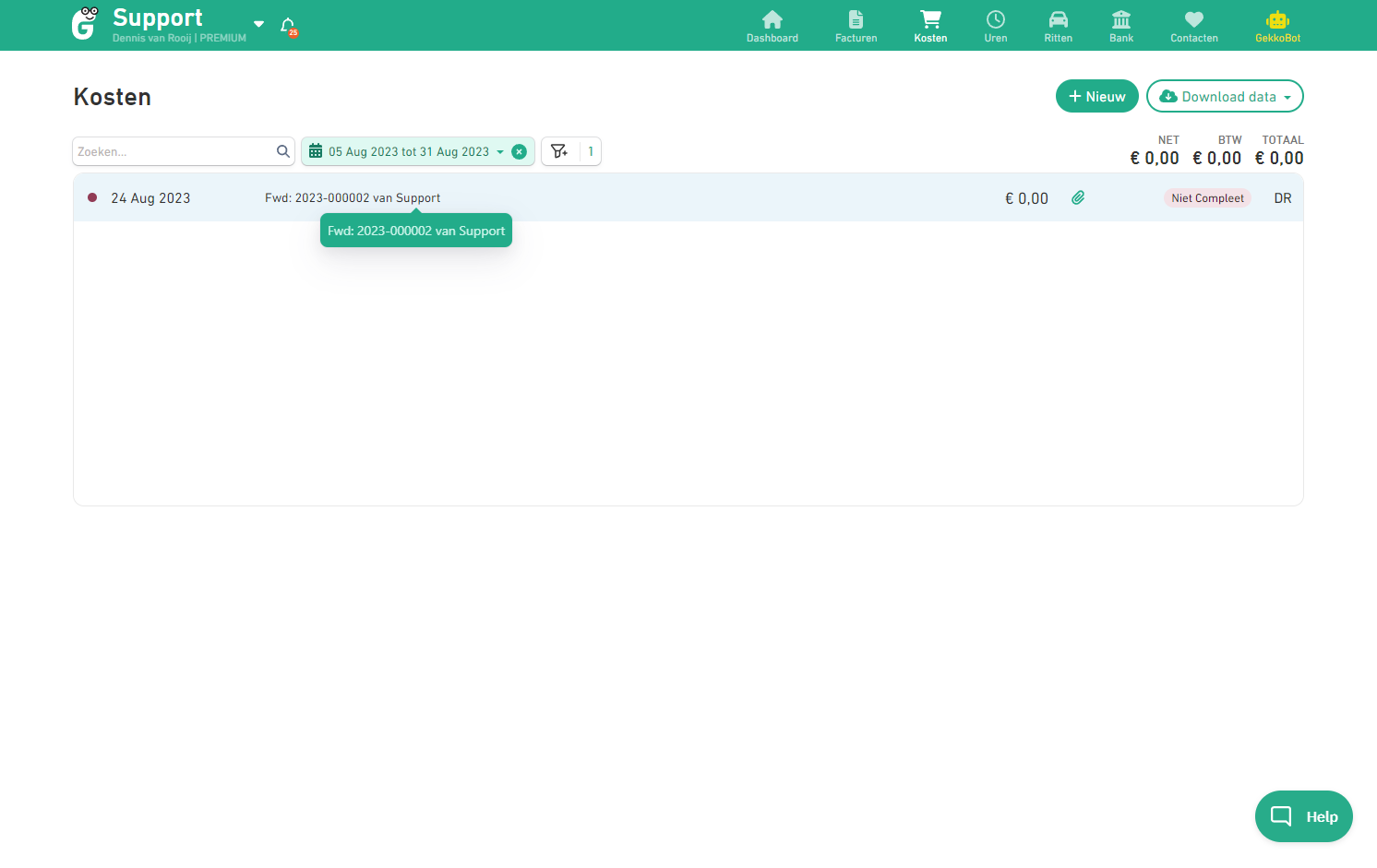This screenshot has width=1377, height=868.
Task: Click the add filter funnel icon
Action: (559, 151)
